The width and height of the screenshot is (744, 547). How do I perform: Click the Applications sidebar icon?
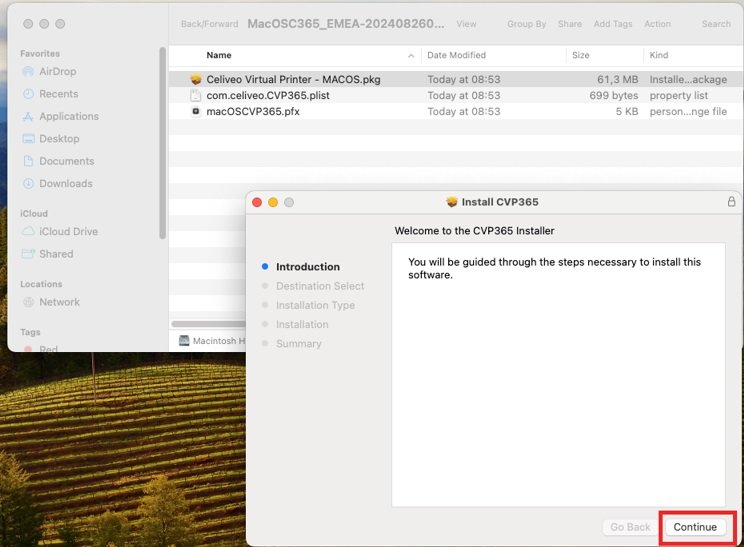[28, 116]
